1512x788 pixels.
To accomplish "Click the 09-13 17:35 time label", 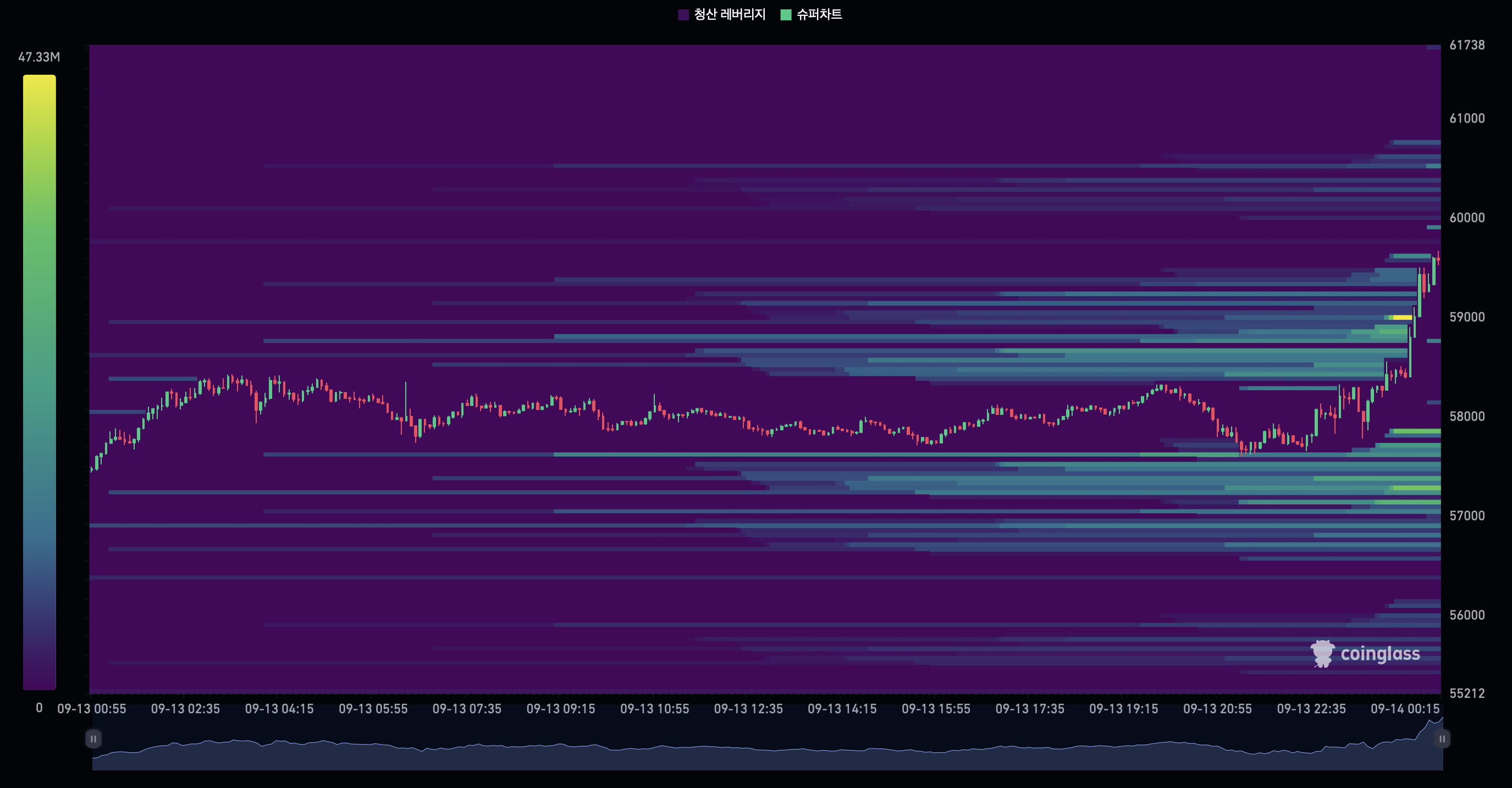I will click(1030, 709).
